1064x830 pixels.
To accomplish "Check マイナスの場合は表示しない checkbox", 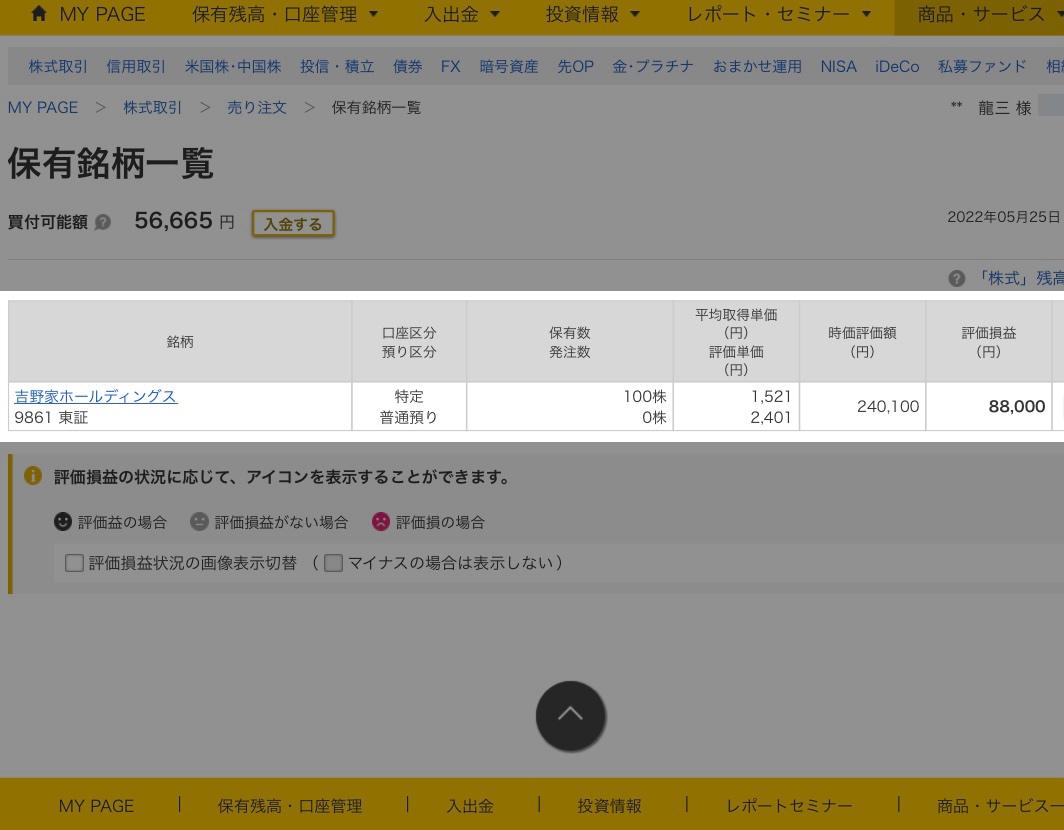I will [333, 563].
